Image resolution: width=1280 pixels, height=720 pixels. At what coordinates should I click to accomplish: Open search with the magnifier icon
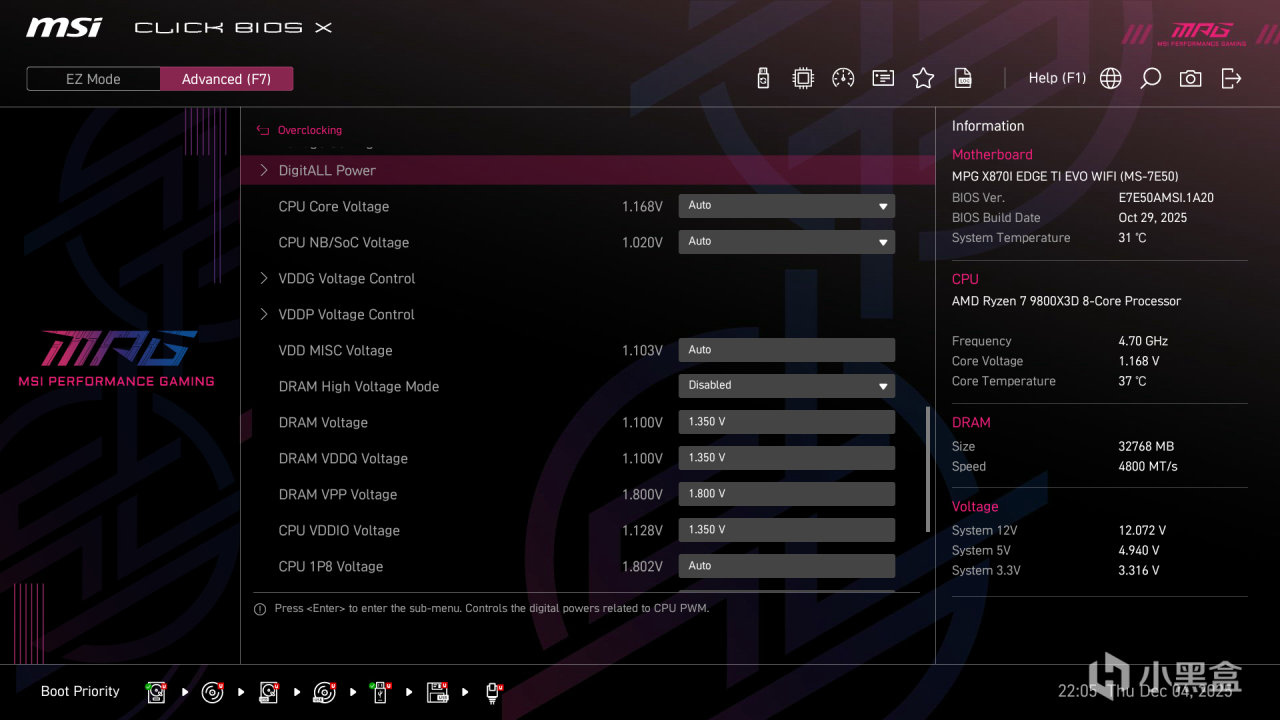[x=1151, y=78]
